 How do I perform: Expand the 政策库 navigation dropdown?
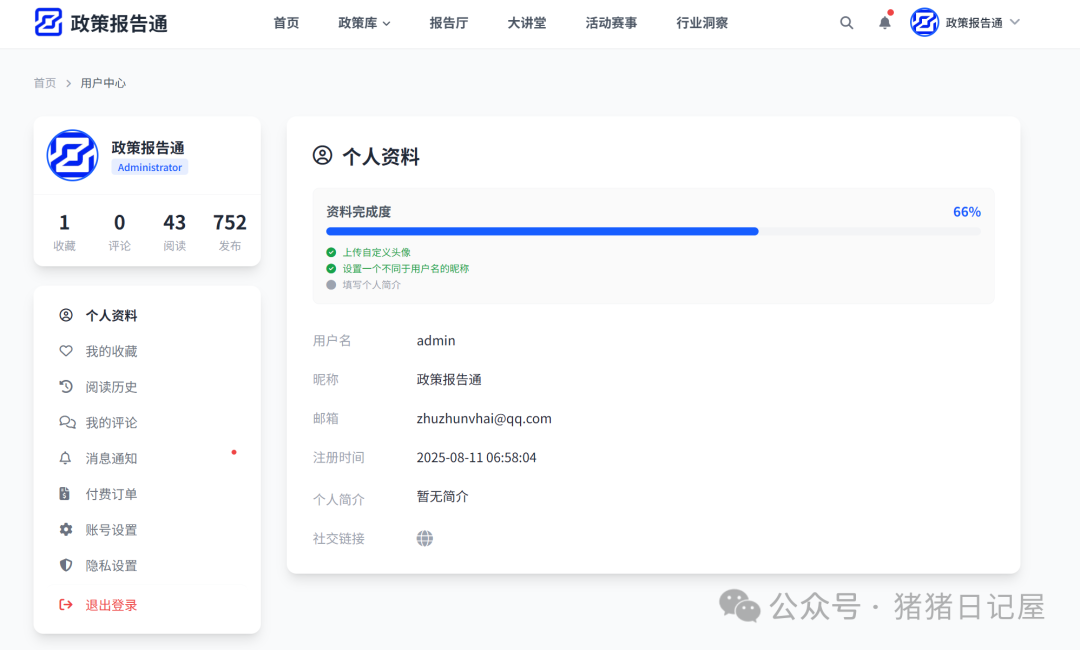pyautogui.click(x=364, y=22)
